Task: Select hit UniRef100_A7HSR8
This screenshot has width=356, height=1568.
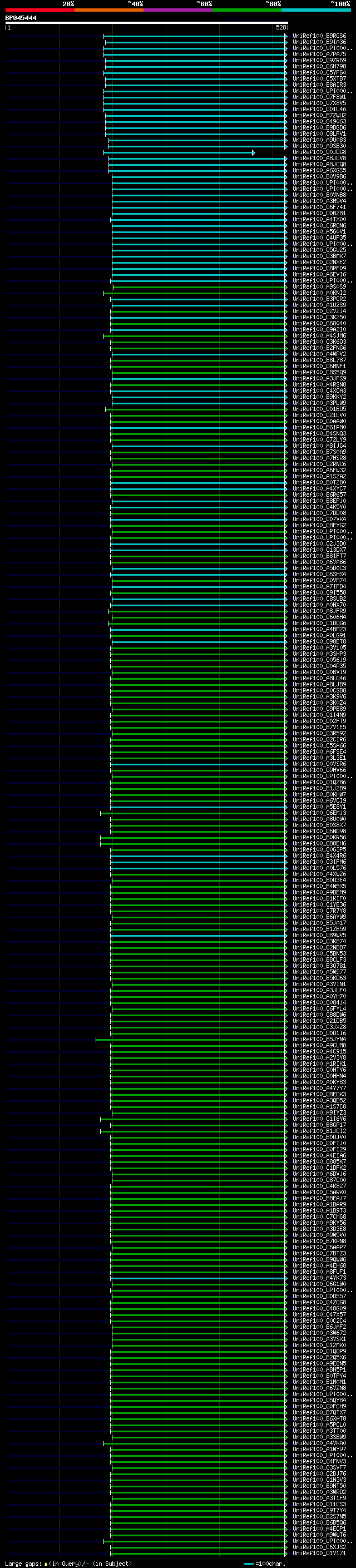Action: pyautogui.click(x=319, y=458)
